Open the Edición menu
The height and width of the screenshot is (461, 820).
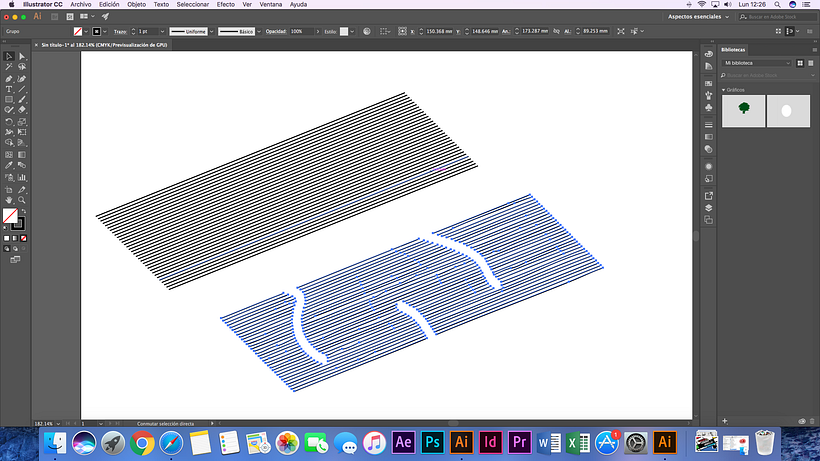[109, 4]
